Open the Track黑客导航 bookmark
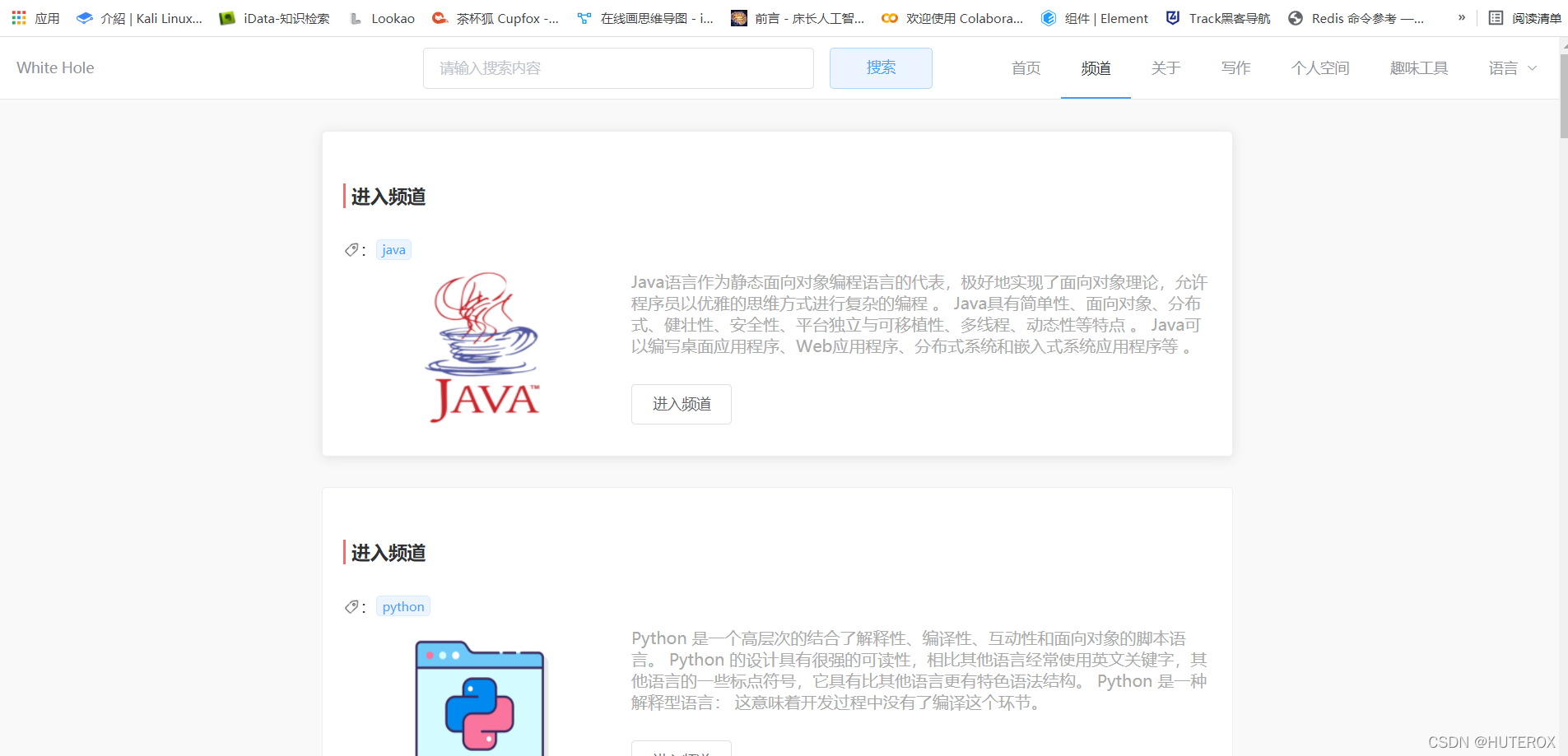 click(1218, 17)
